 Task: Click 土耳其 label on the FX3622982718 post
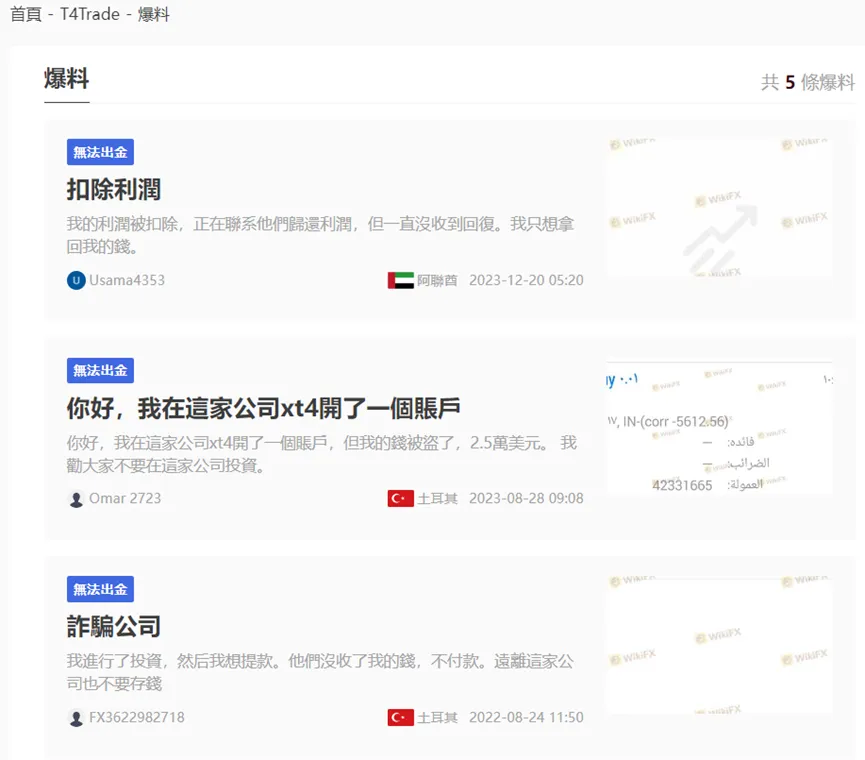coord(437,718)
